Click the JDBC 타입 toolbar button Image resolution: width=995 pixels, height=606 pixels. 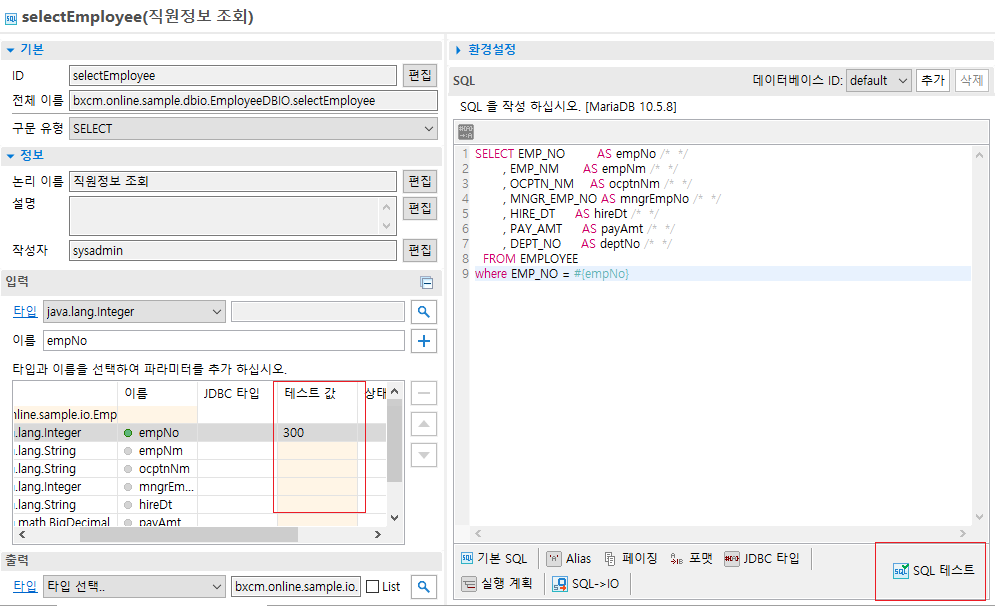click(762, 558)
